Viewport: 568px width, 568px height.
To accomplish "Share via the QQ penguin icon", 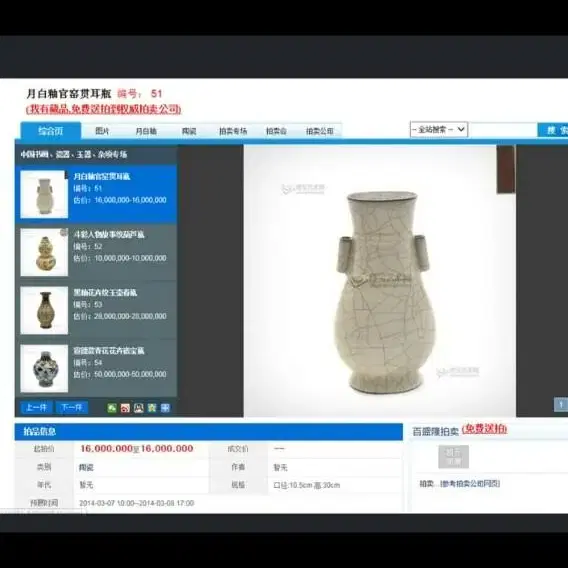I will tap(138, 408).
